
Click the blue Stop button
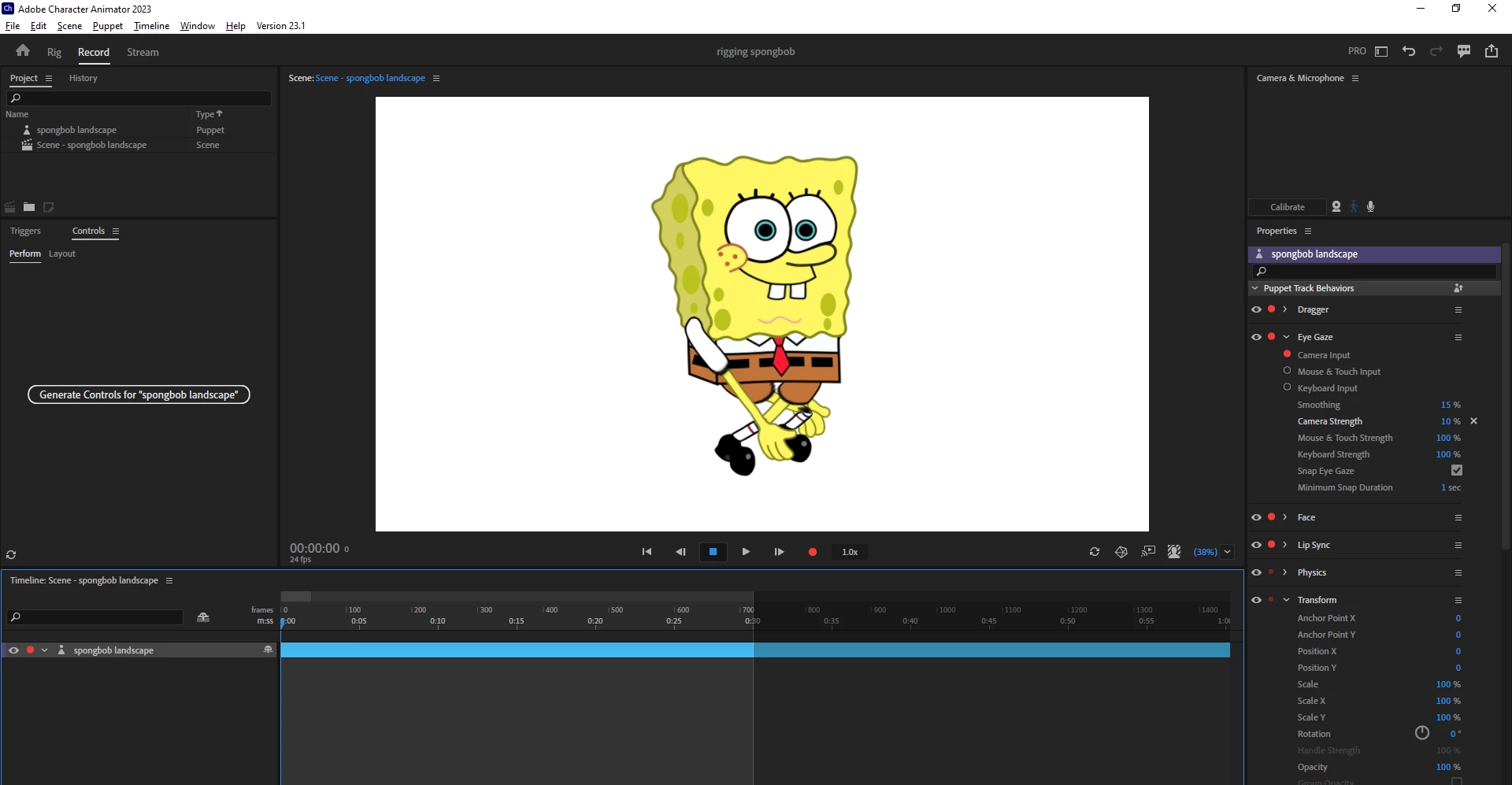[713, 552]
